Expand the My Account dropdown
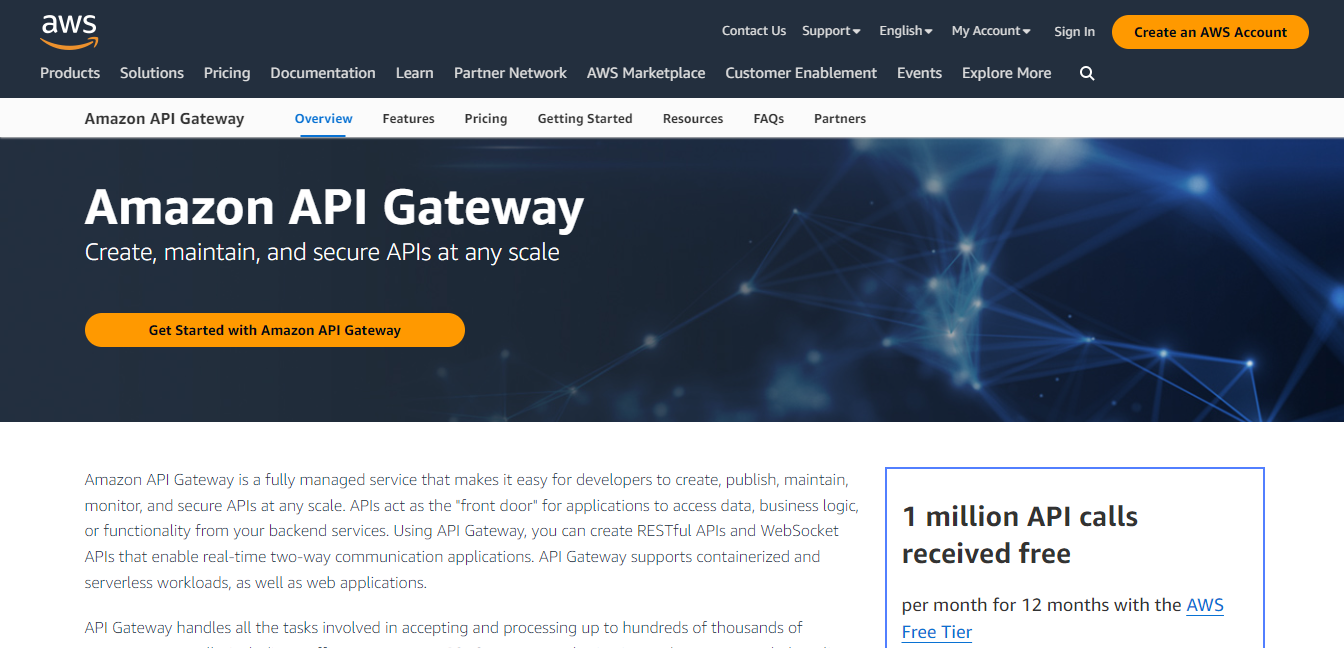This screenshot has width=1344, height=648. coord(991,31)
